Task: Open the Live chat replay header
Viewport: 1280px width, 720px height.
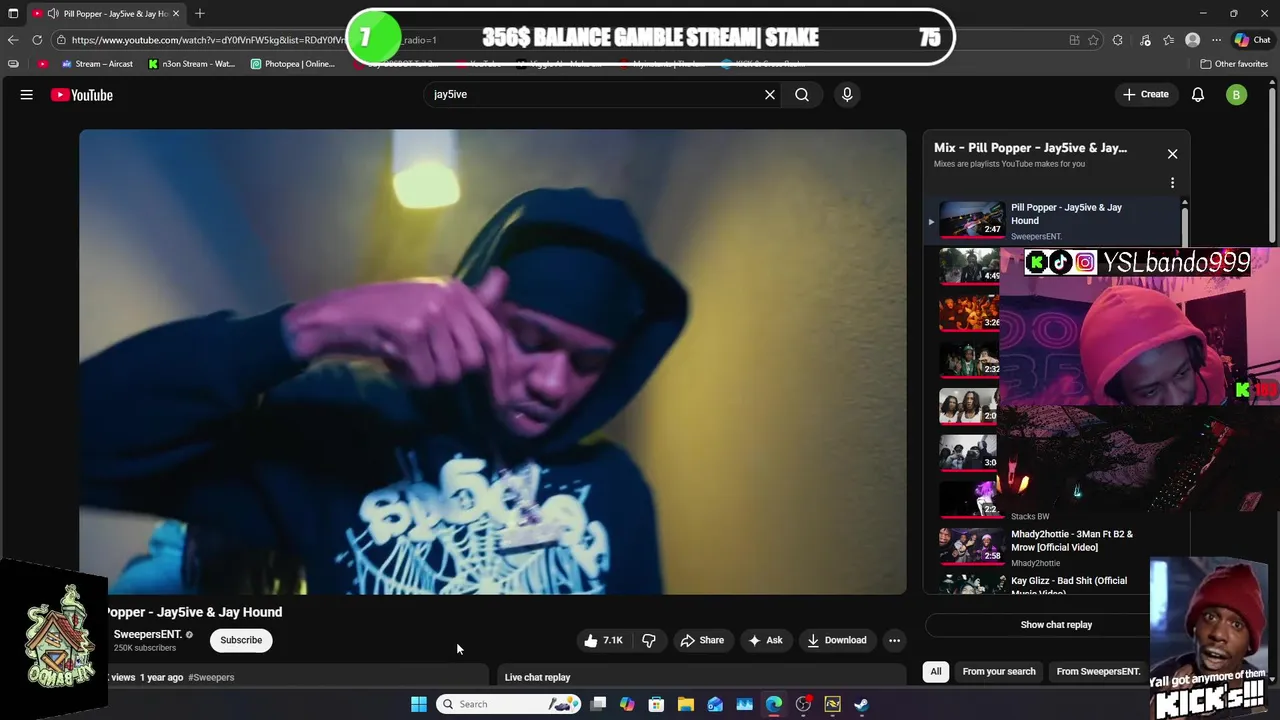Action: click(538, 677)
